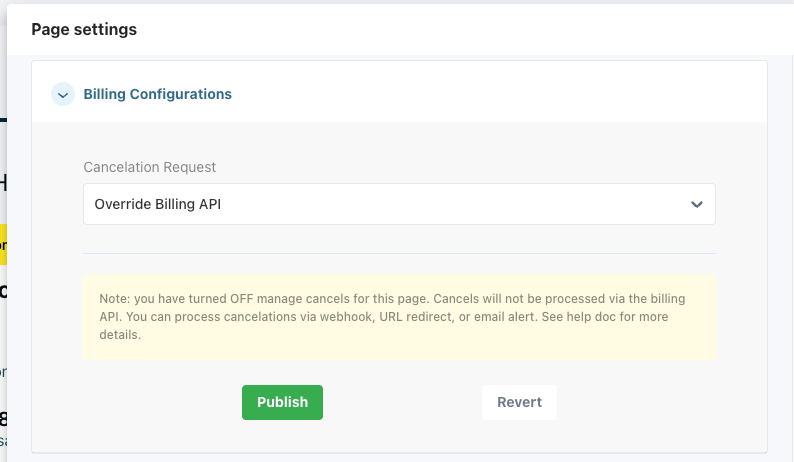Collapse section using the circular chevron icon
The height and width of the screenshot is (462, 794).
(x=64, y=94)
